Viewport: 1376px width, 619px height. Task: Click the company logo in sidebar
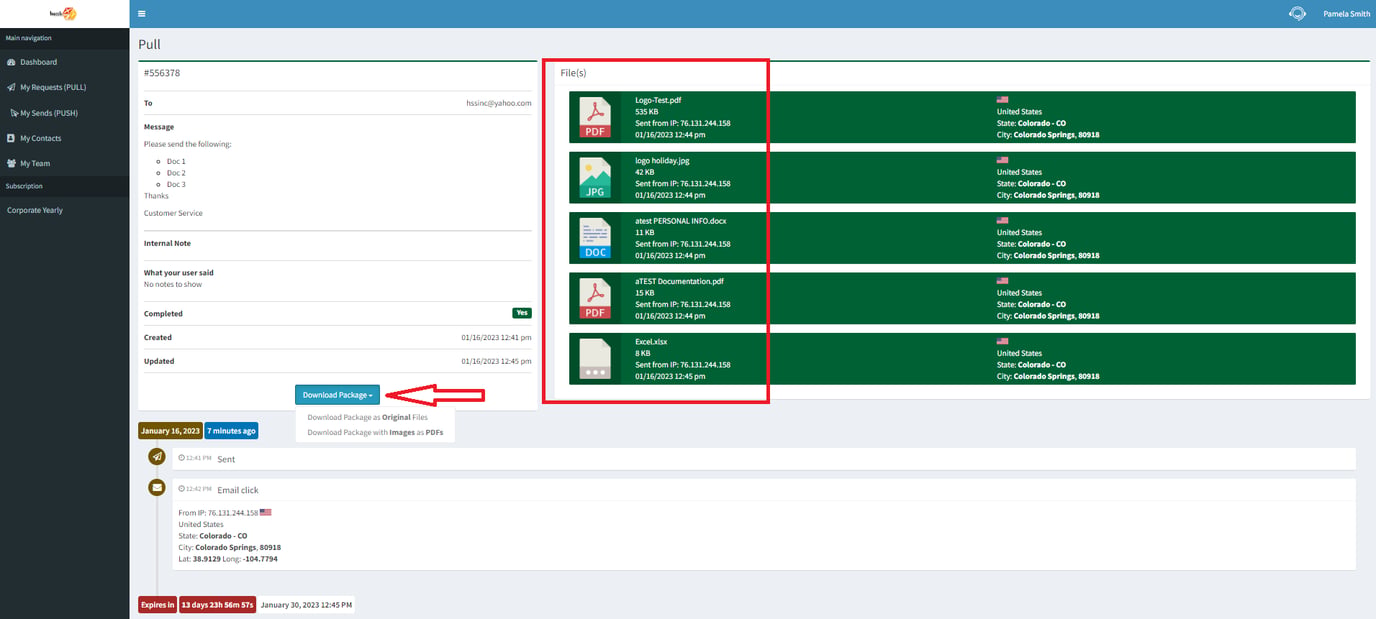(63, 14)
